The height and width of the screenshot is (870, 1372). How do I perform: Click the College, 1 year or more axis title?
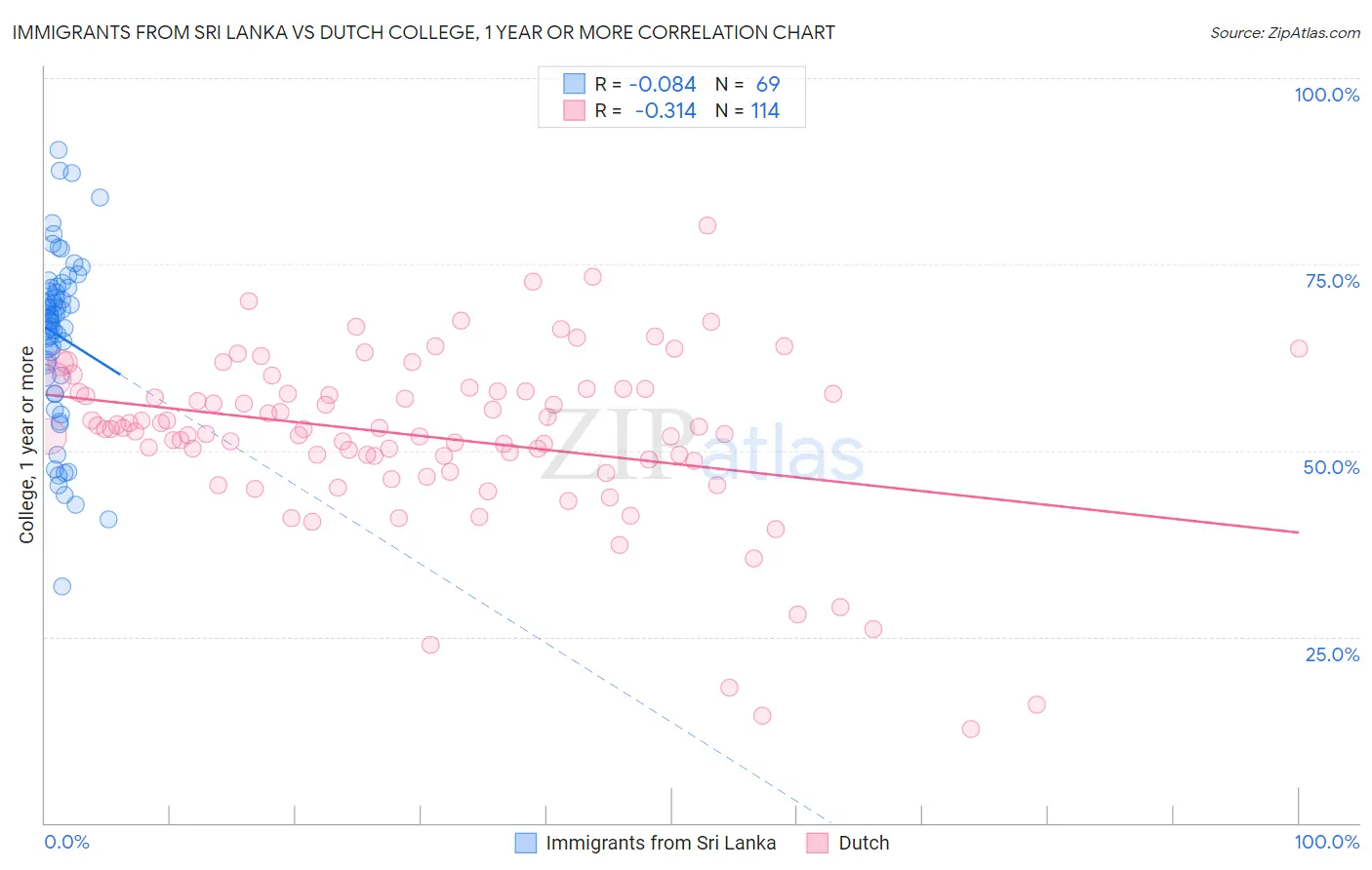point(27,444)
